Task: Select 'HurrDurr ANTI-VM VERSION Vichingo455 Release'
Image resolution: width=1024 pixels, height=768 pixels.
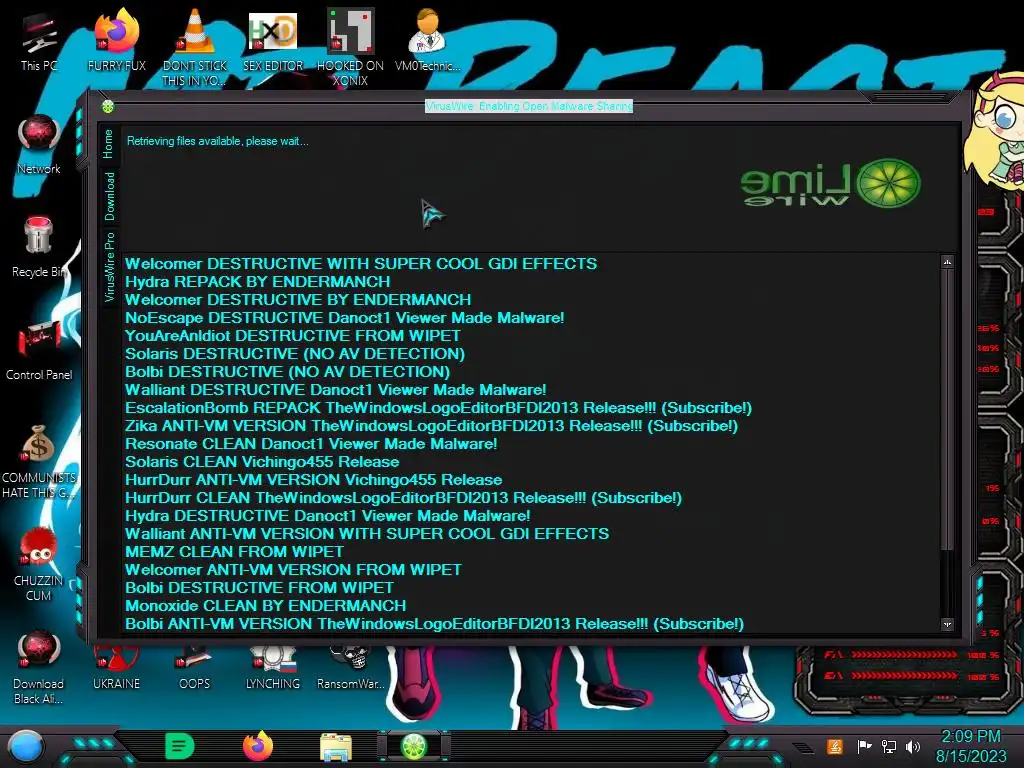Action: [313, 480]
